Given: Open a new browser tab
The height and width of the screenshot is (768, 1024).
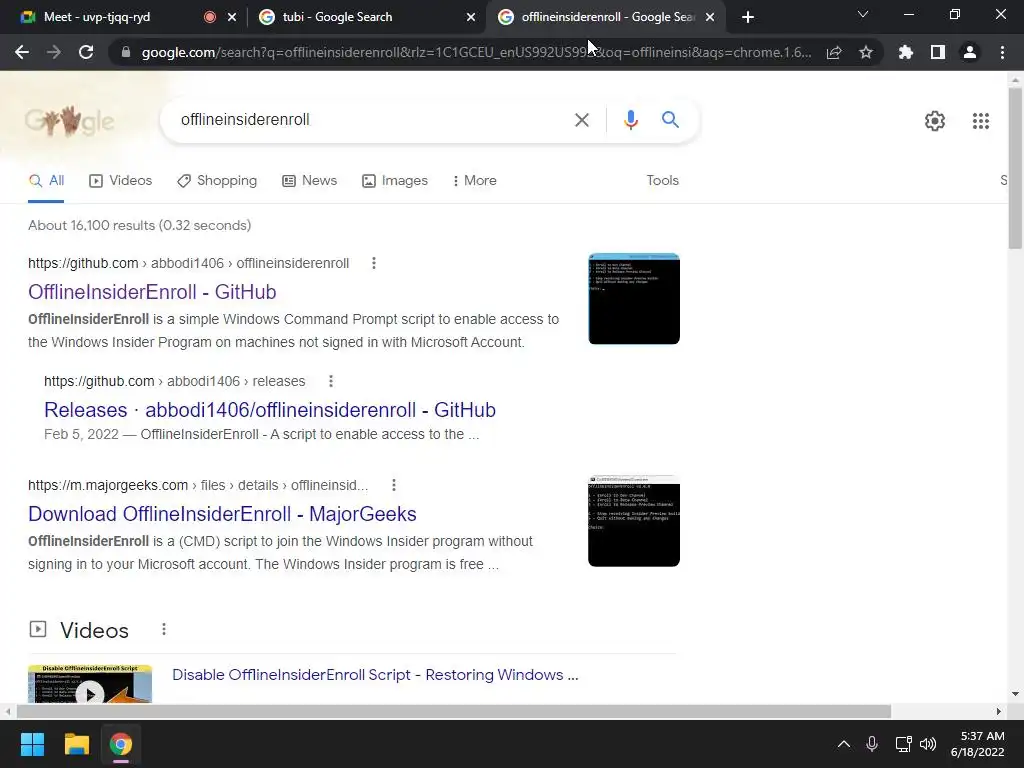Looking at the screenshot, I should coord(748,17).
